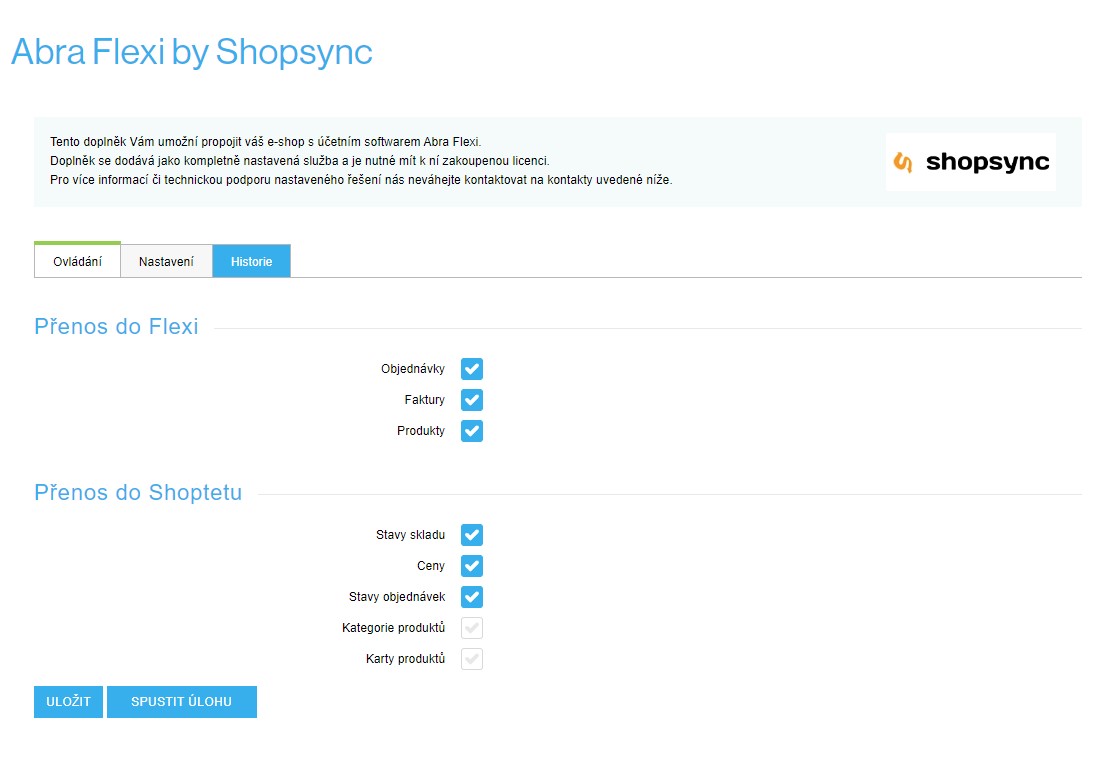Click the Produkty label
This screenshot has height=760, width=1120.
pos(421,431)
